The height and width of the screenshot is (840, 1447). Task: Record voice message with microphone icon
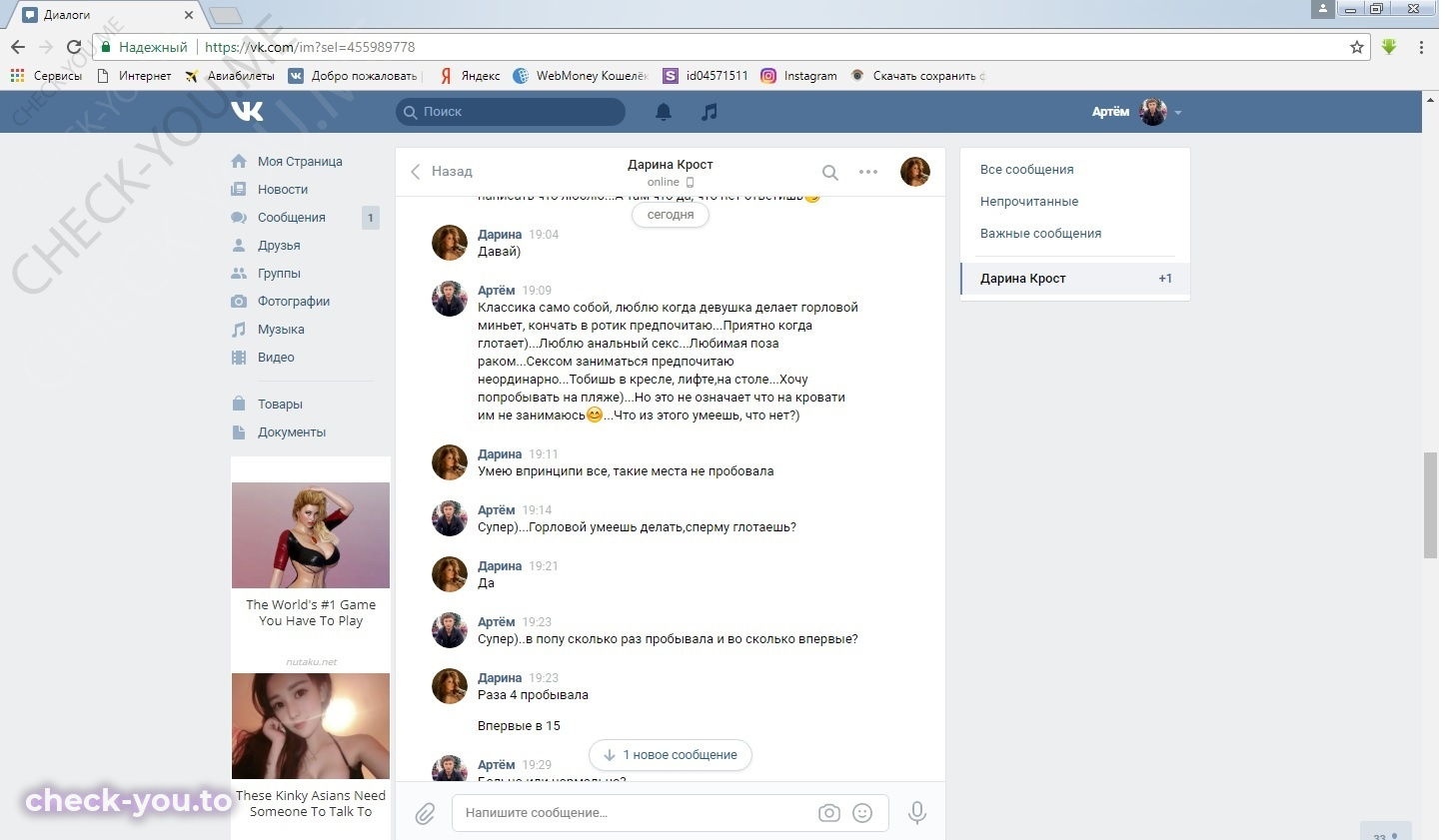(916, 813)
